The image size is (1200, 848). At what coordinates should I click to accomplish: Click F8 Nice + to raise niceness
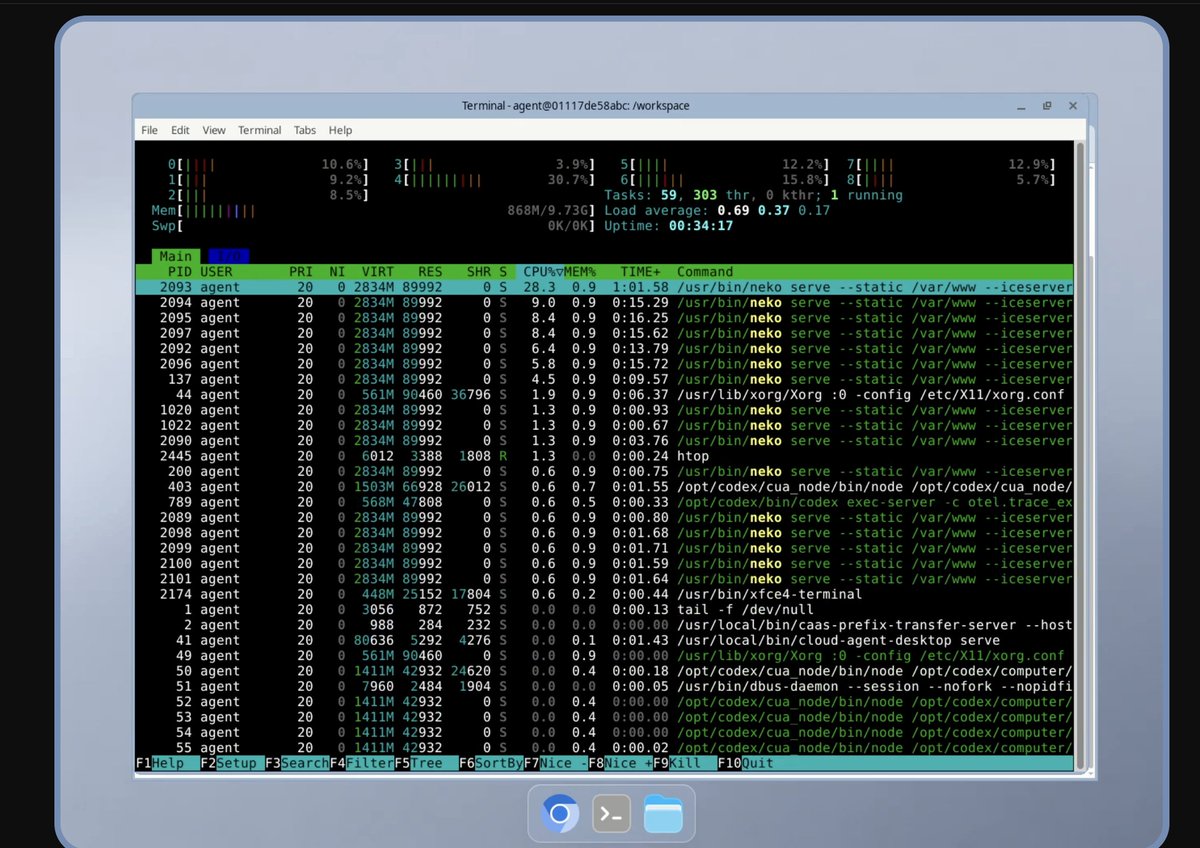coord(620,763)
